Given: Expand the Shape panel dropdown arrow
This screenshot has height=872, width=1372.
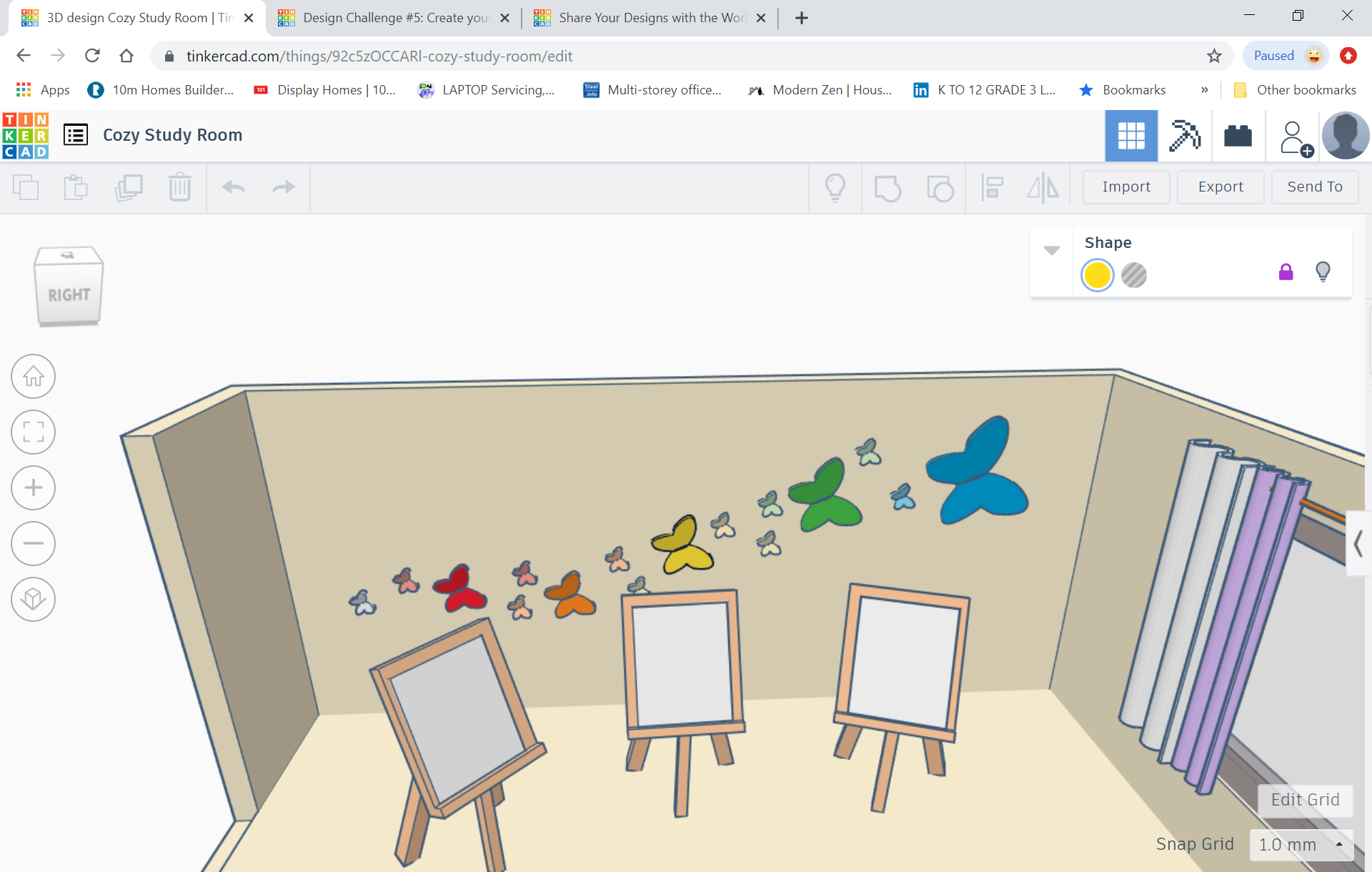Looking at the screenshot, I should 1052,248.
